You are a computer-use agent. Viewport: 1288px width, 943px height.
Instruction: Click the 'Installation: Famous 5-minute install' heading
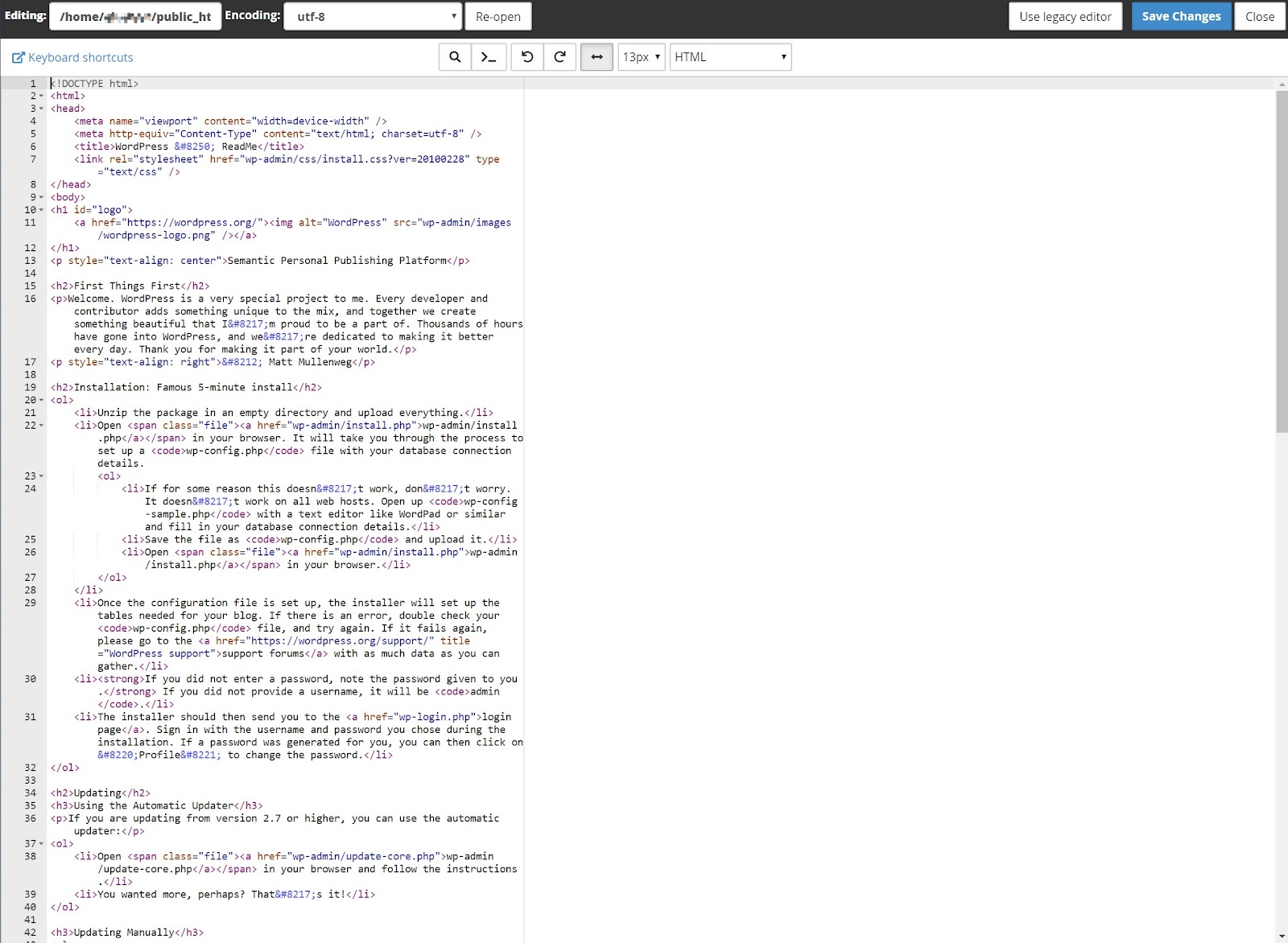coord(186,387)
